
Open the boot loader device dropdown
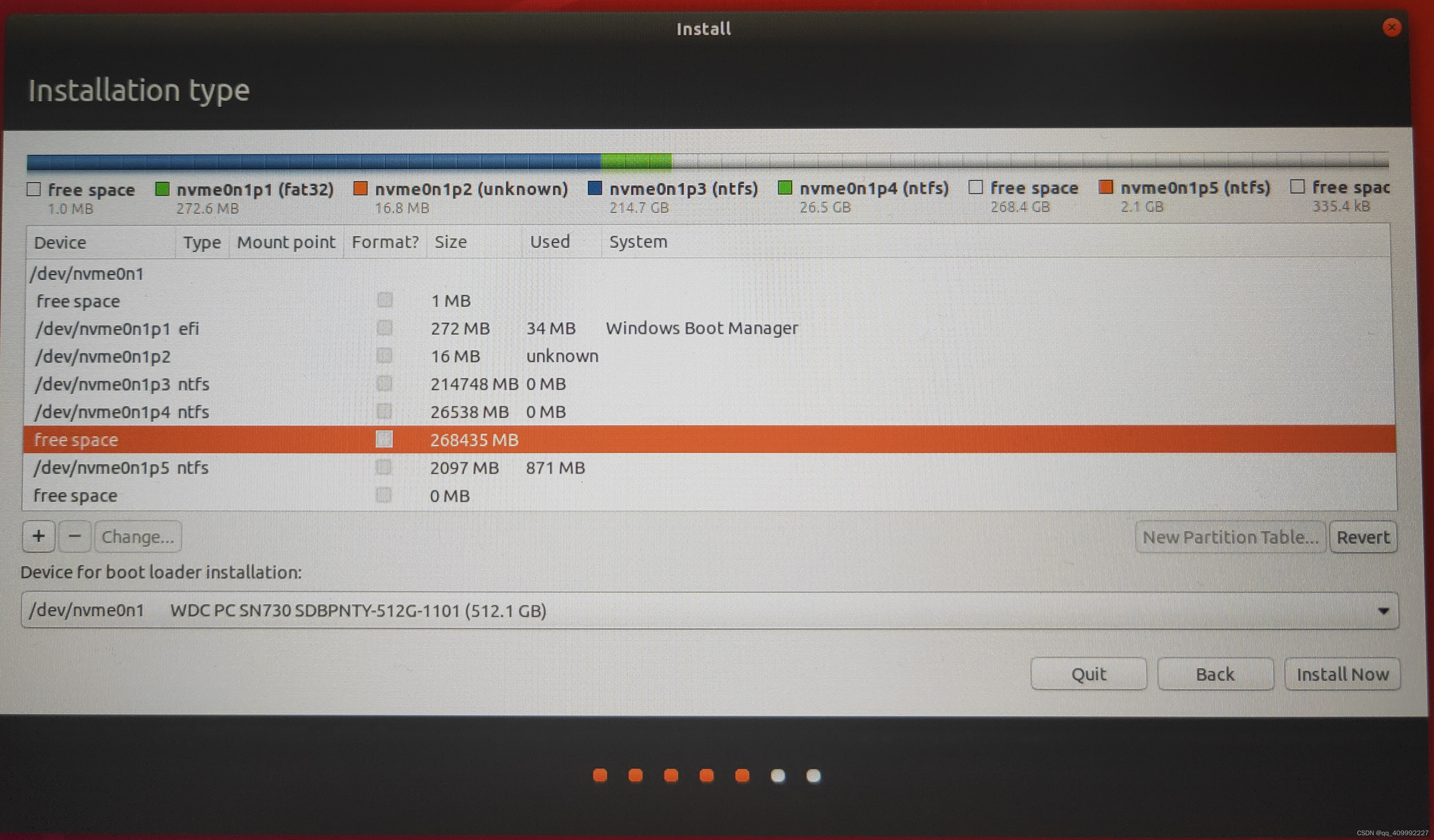(x=710, y=610)
